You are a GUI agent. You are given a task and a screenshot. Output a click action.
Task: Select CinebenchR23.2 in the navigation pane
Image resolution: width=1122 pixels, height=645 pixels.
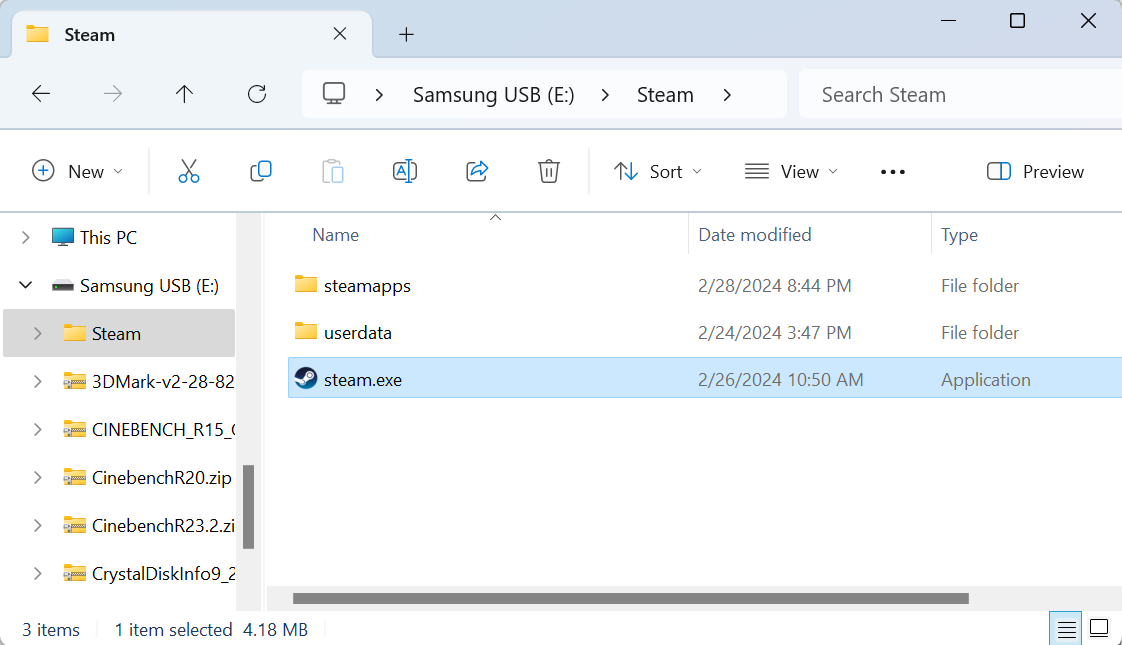(x=163, y=525)
